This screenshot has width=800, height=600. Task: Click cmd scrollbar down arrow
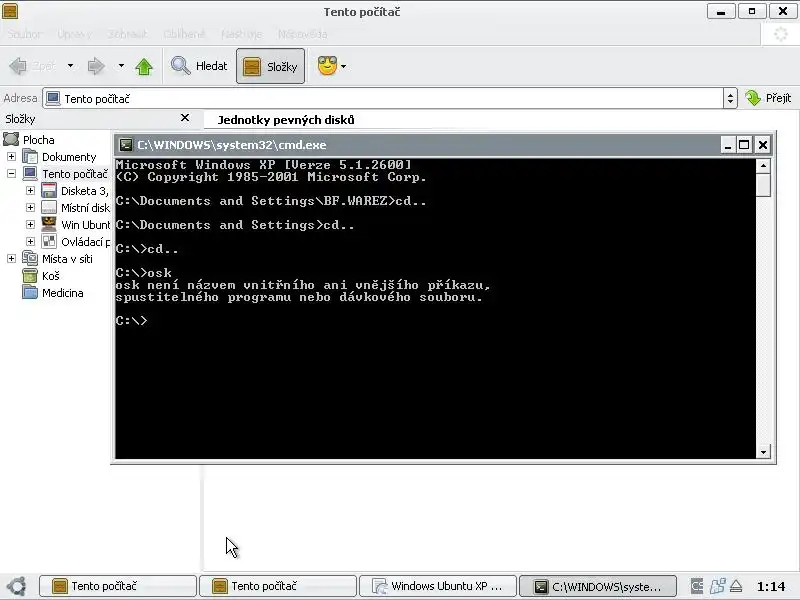(x=763, y=452)
